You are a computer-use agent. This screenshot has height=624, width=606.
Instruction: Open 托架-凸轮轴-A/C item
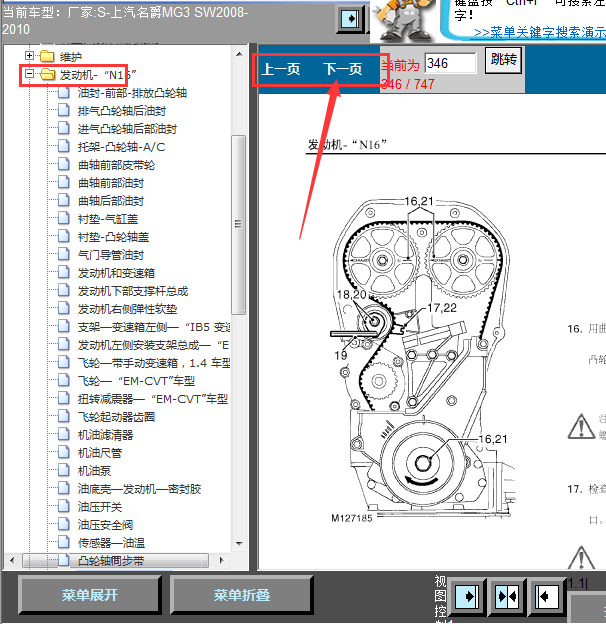(x=121, y=147)
